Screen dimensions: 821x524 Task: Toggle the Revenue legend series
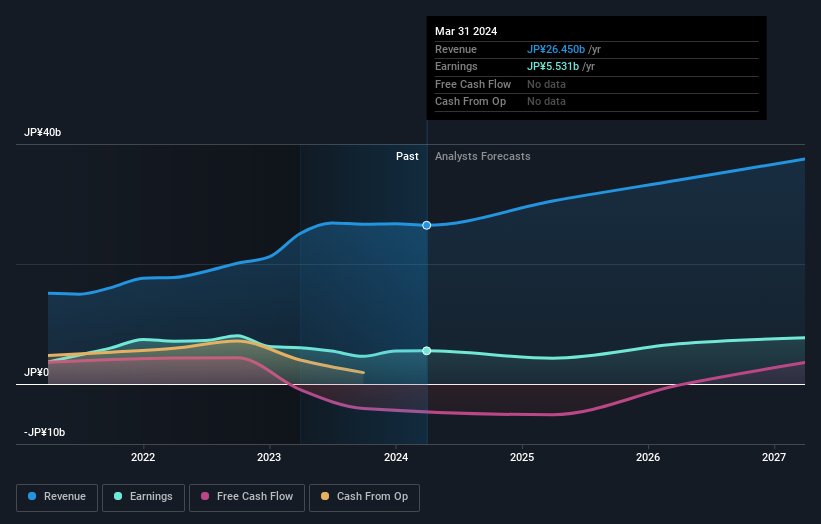(57, 497)
